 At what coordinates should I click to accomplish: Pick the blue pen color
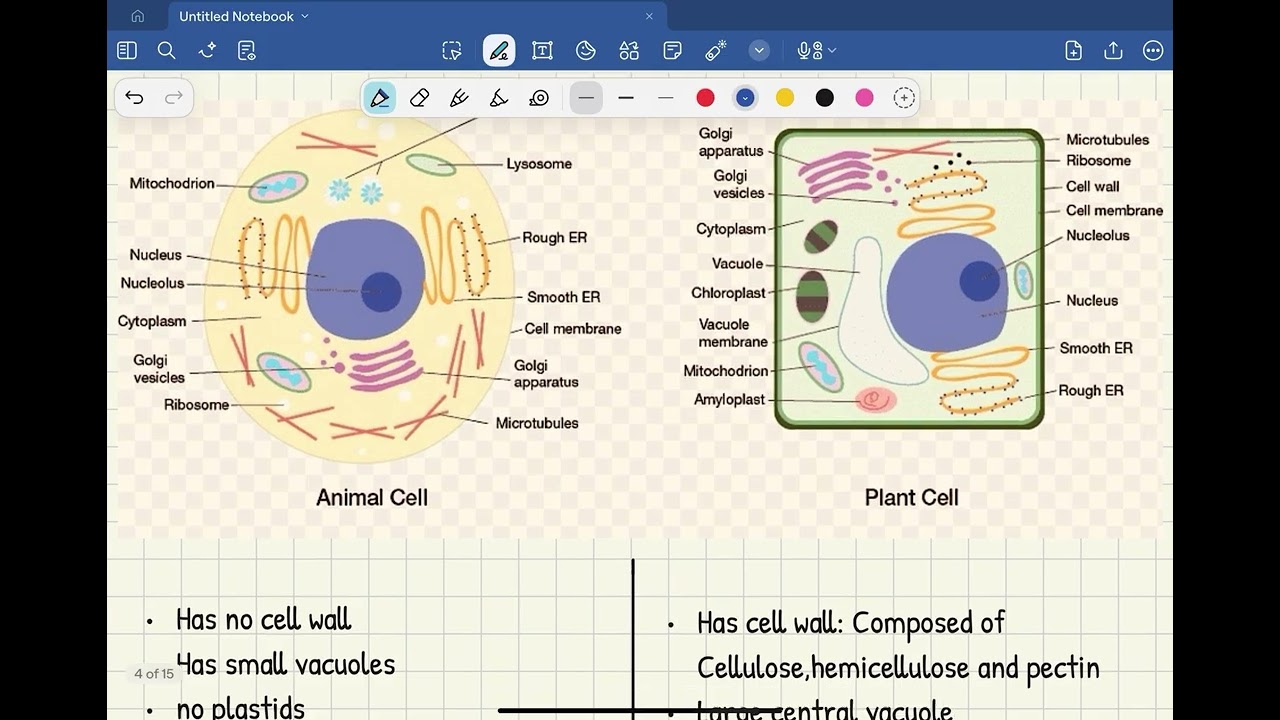coord(745,97)
